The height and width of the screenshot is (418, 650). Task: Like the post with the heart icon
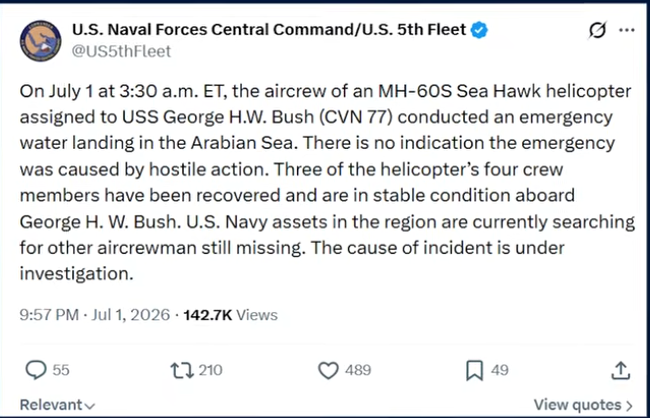[328, 370]
